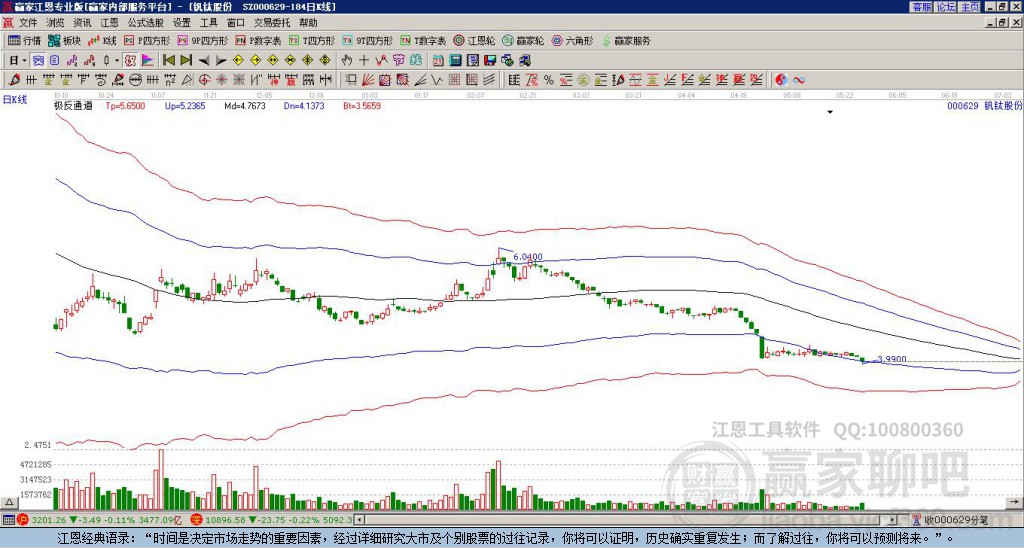1024x548 pixels.
Task: Select the red fan lines tool
Action: click(368, 80)
